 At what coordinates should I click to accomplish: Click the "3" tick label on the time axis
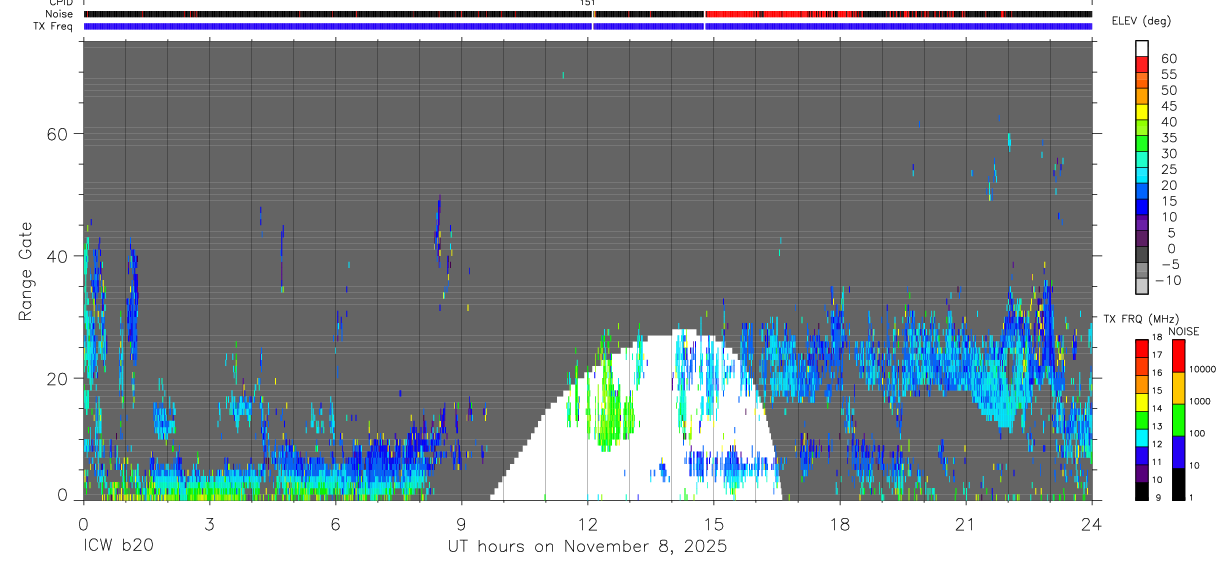(209, 523)
